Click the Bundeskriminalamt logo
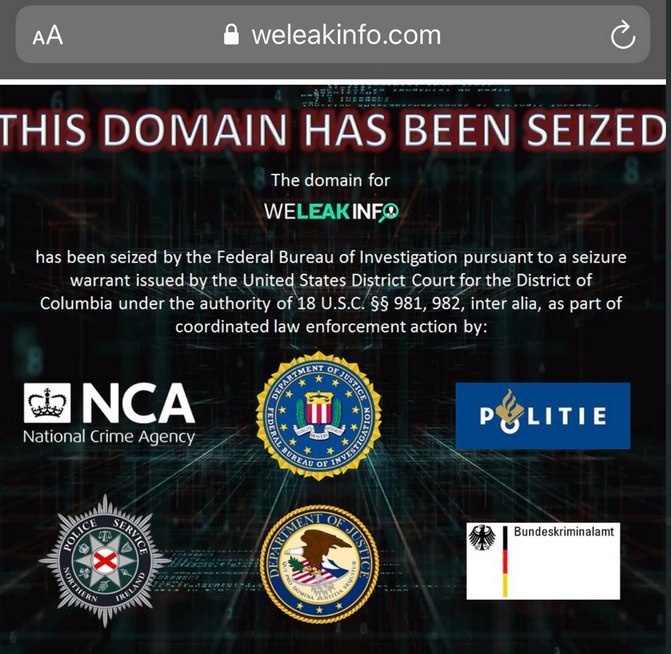Screen dimensions: 671x654 [x=543, y=561]
